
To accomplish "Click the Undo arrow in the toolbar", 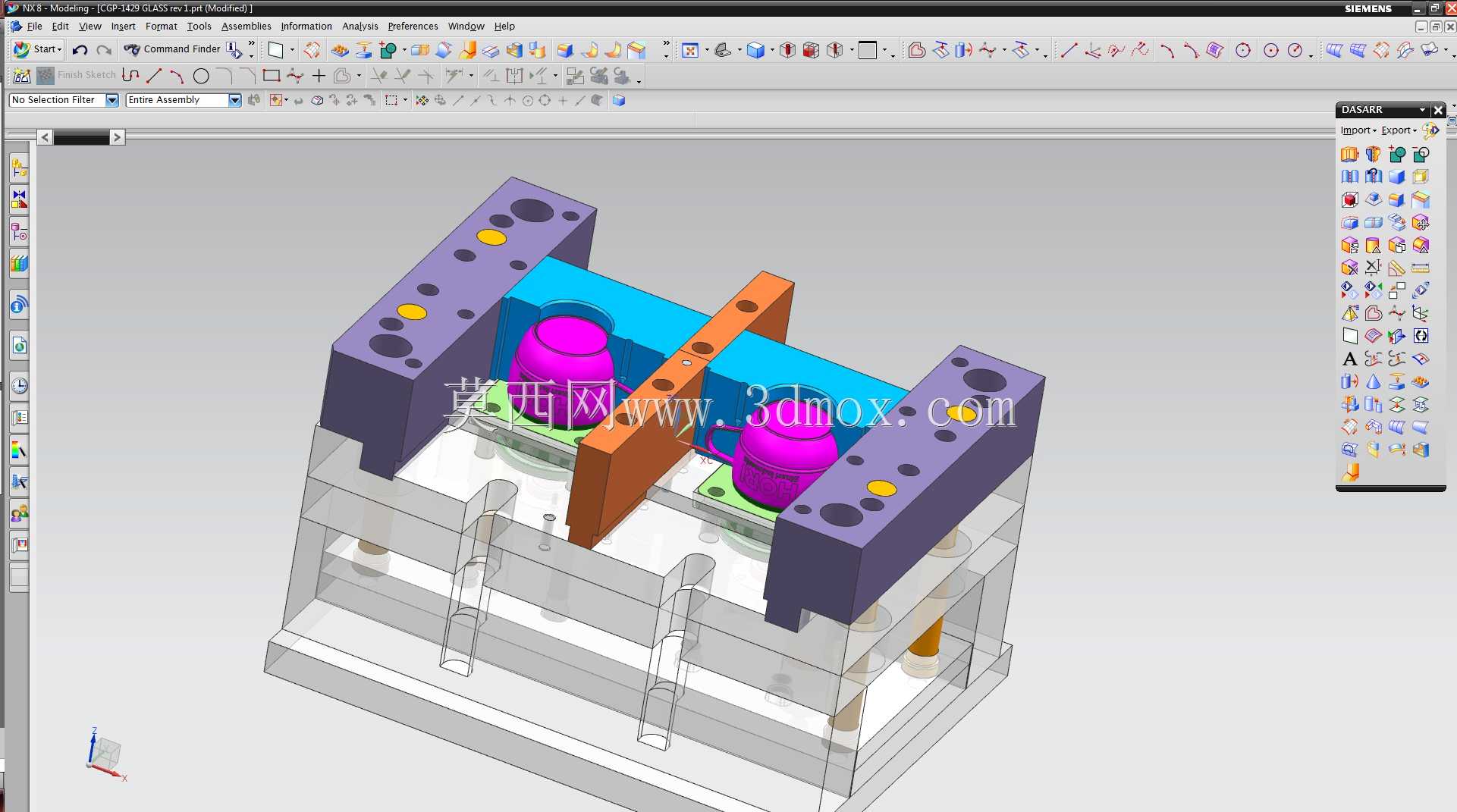I will tap(80, 50).
